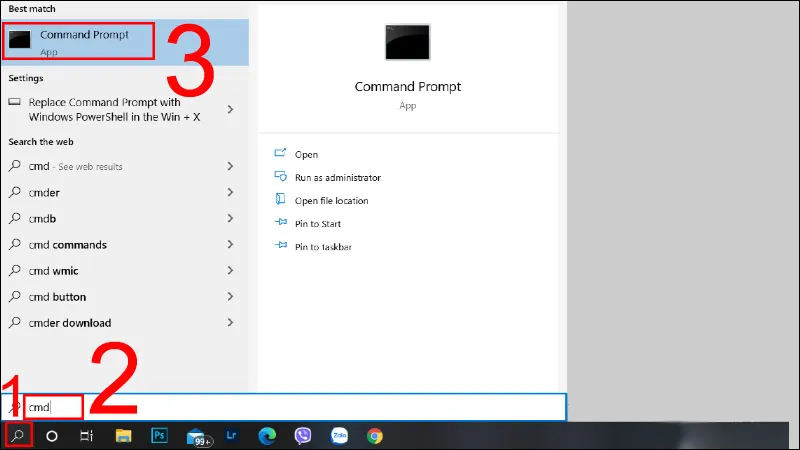
Task: Click the taskbar search magnifier icon
Action: tap(17, 436)
